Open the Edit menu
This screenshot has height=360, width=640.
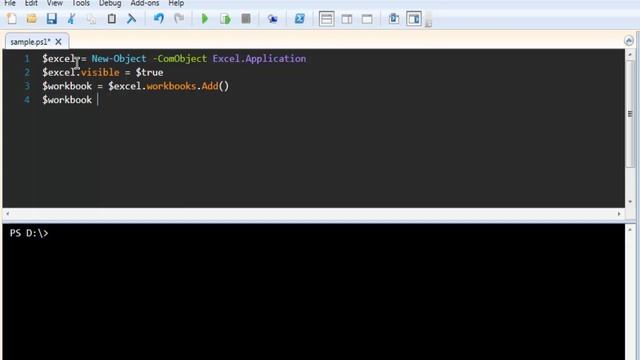(x=31, y=3)
